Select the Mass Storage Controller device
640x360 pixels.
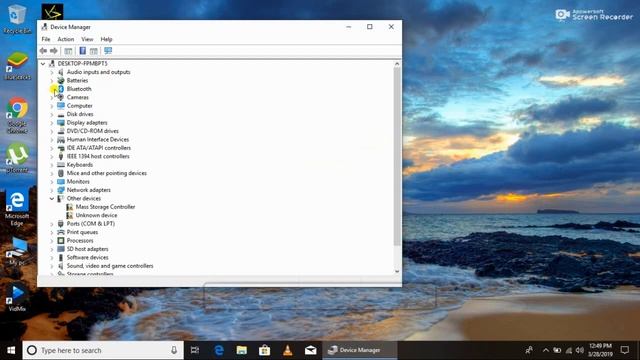coord(105,207)
